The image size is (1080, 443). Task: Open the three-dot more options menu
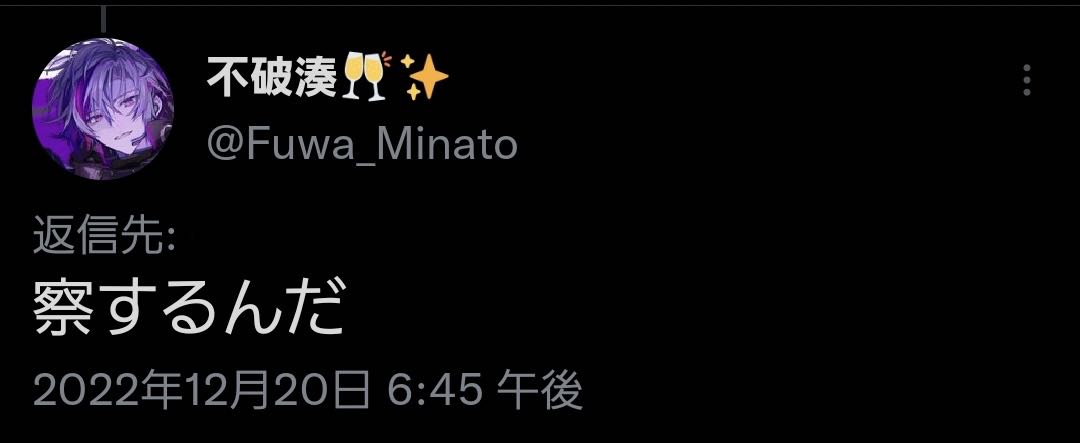pos(1026,80)
